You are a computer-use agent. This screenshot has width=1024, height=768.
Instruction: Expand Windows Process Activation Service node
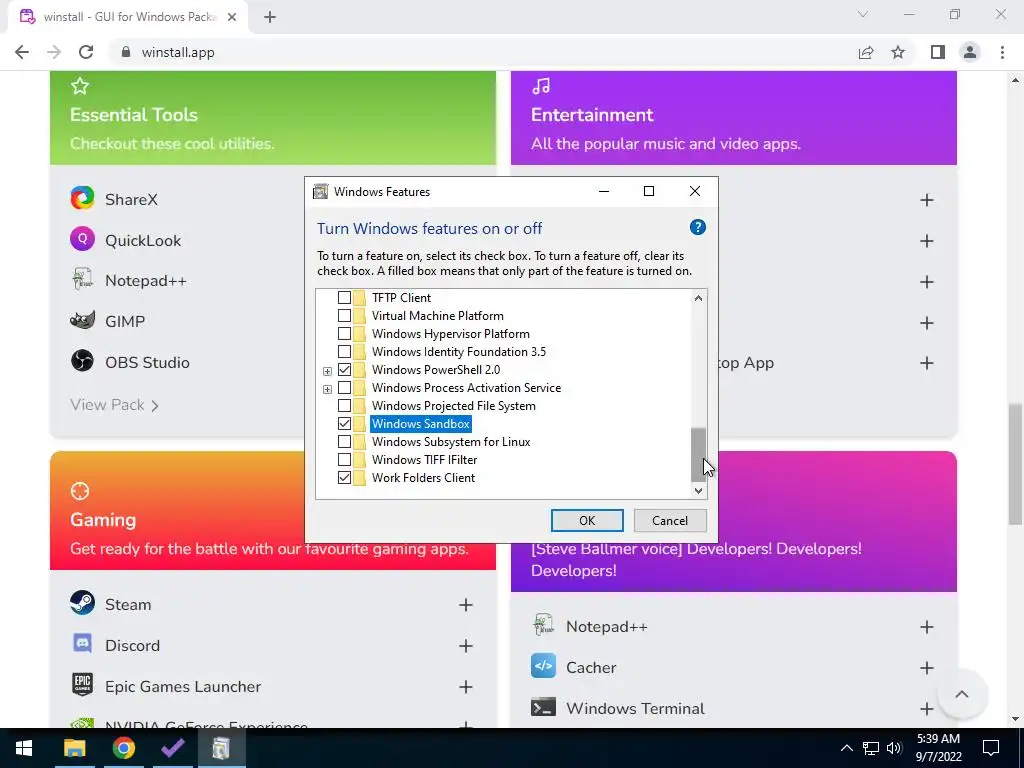[327, 389]
